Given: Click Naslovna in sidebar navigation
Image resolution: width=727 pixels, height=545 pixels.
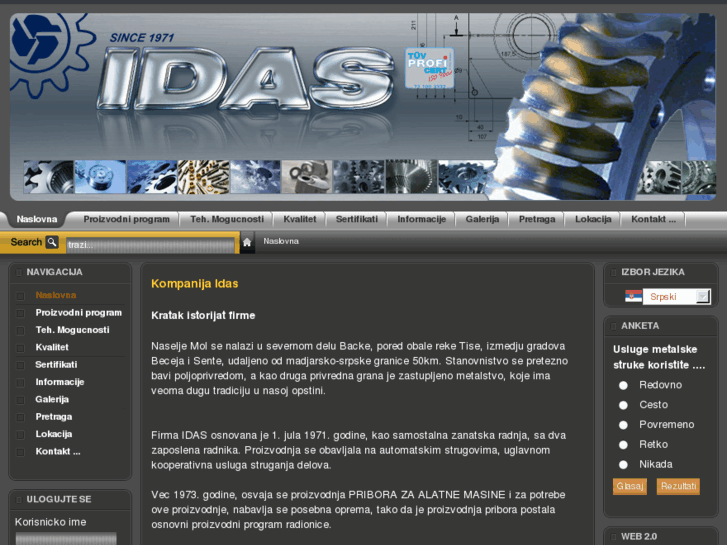Looking at the screenshot, I should (56, 295).
